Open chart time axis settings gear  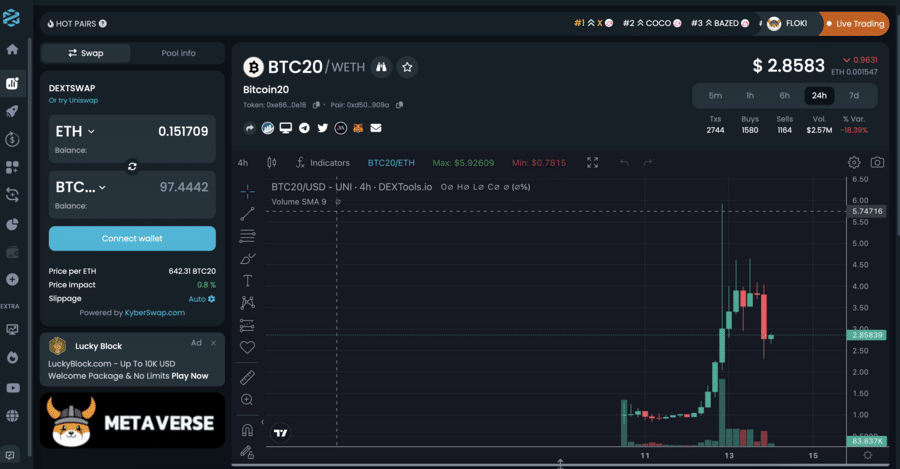point(867,455)
